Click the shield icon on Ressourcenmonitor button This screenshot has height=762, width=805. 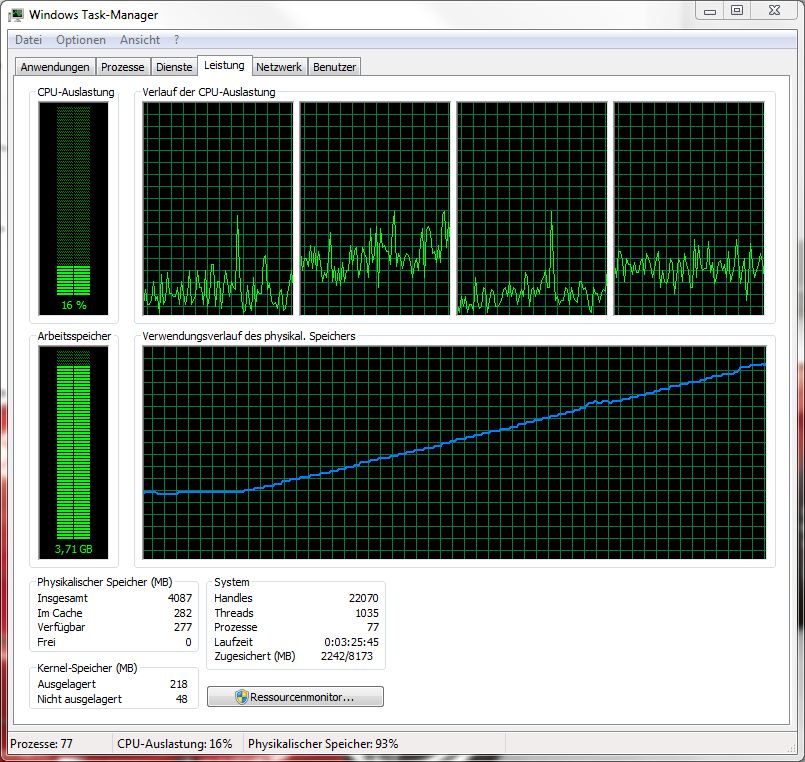click(x=241, y=697)
